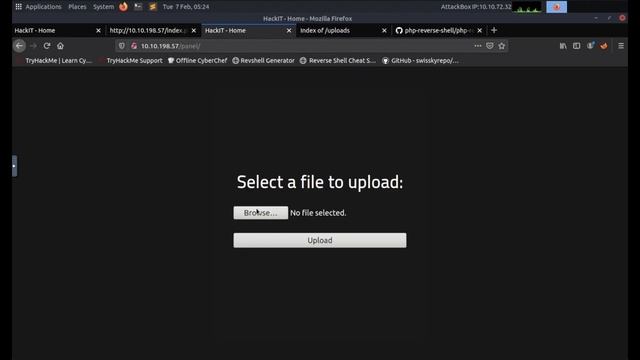Open tracking protection shield icon

pos(122,46)
